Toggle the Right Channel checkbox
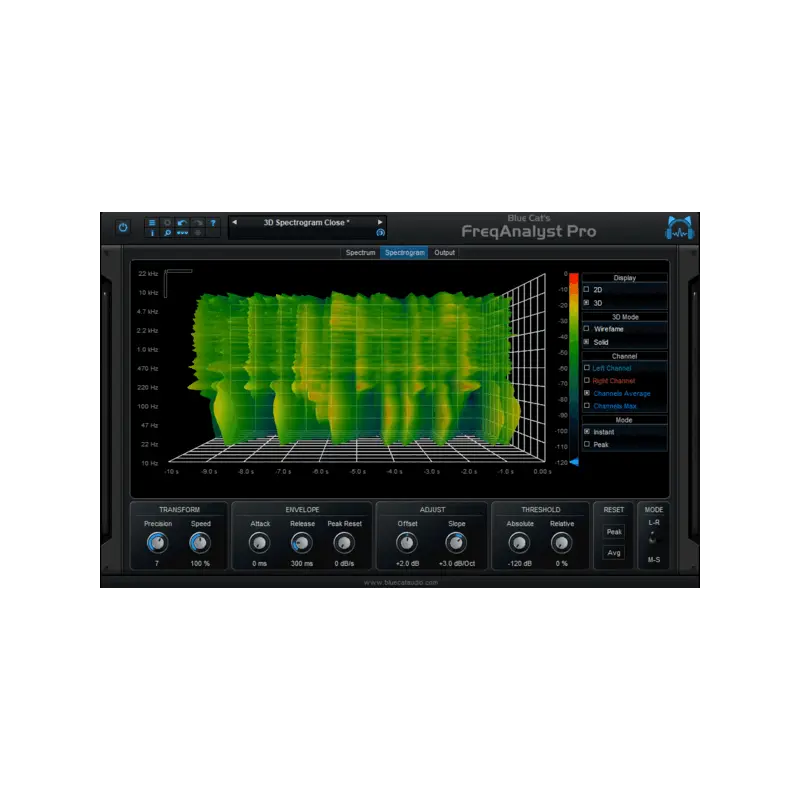Screen dimensions: 800x800 click(587, 380)
